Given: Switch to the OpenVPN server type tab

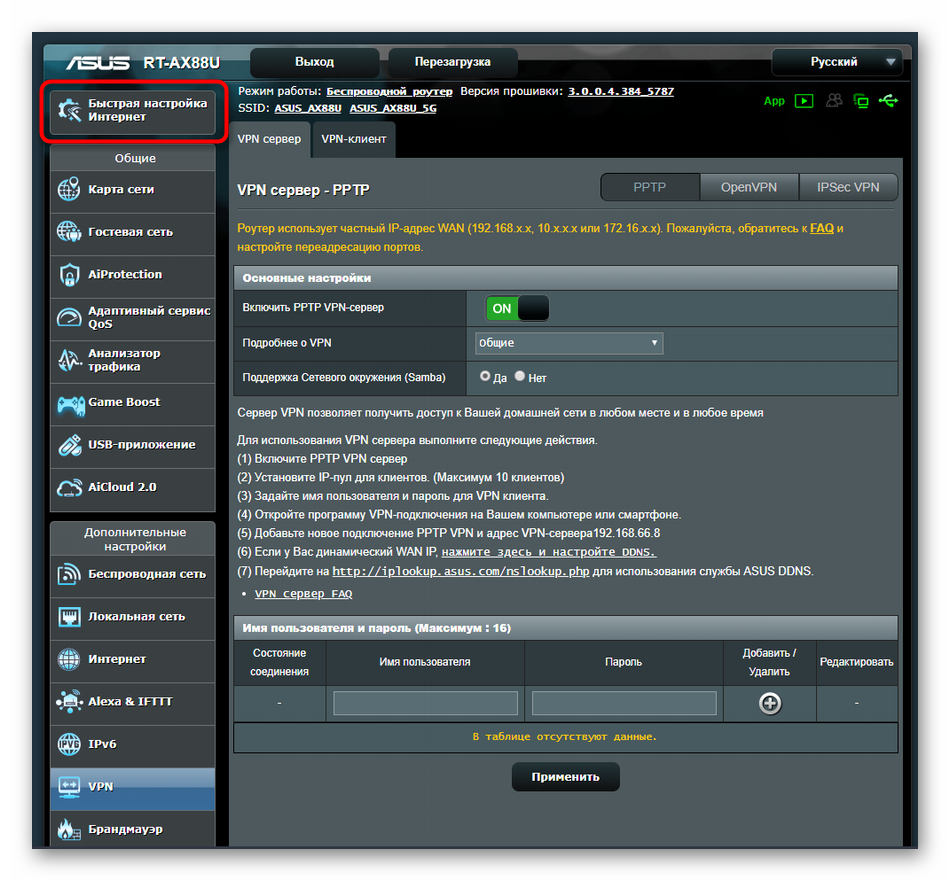Looking at the screenshot, I should 748,187.
